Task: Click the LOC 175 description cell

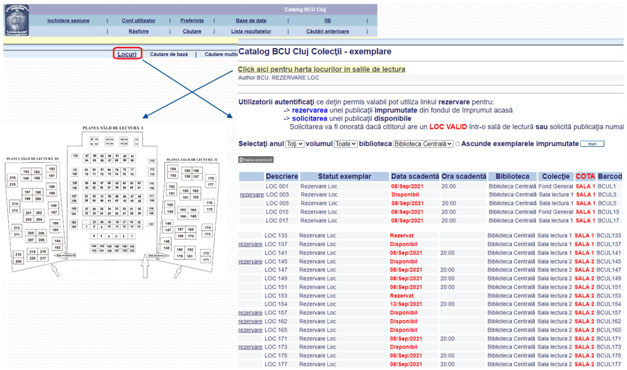Action: point(276,356)
